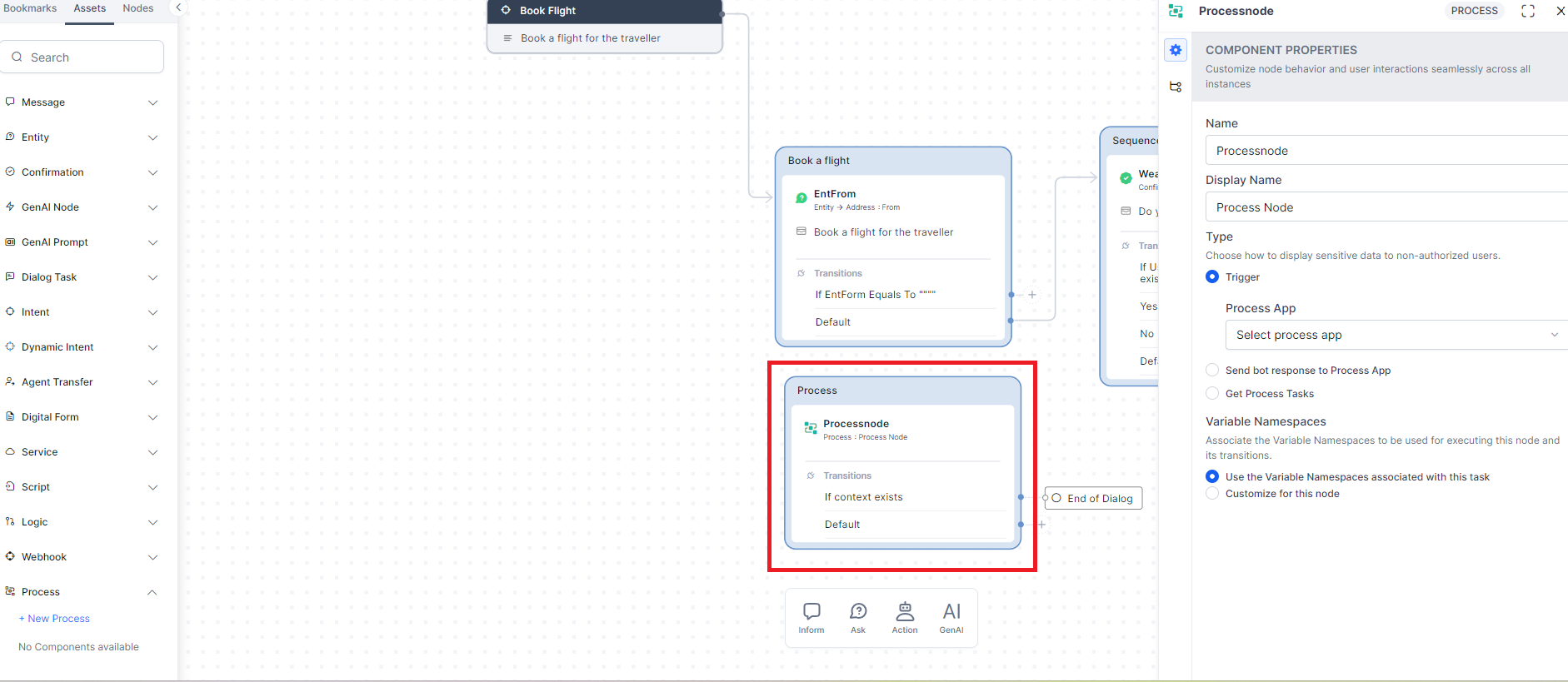Switch to the Nodes tab
Viewport: 1568px width, 682px height.
[138, 8]
